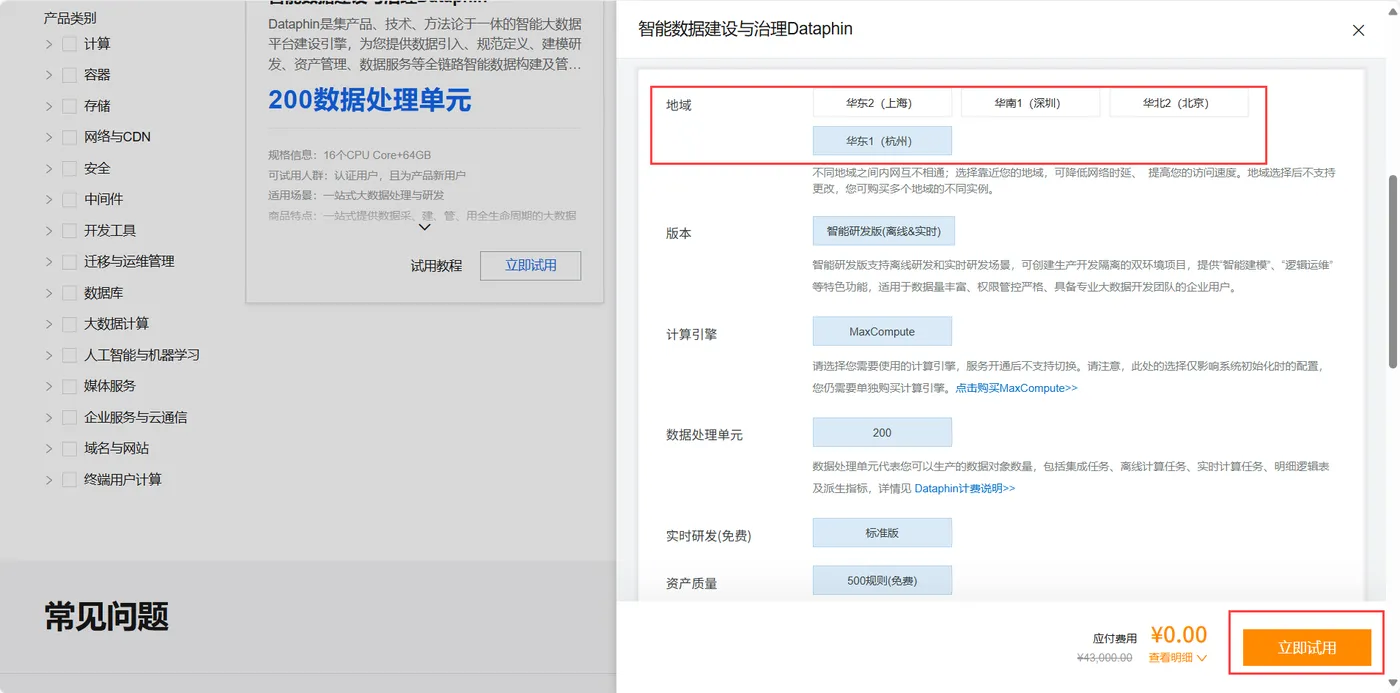Image resolution: width=1400 pixels, height=693 pixels.
Task: Expand the 数据库 category arrow
Action: (49, 293)
